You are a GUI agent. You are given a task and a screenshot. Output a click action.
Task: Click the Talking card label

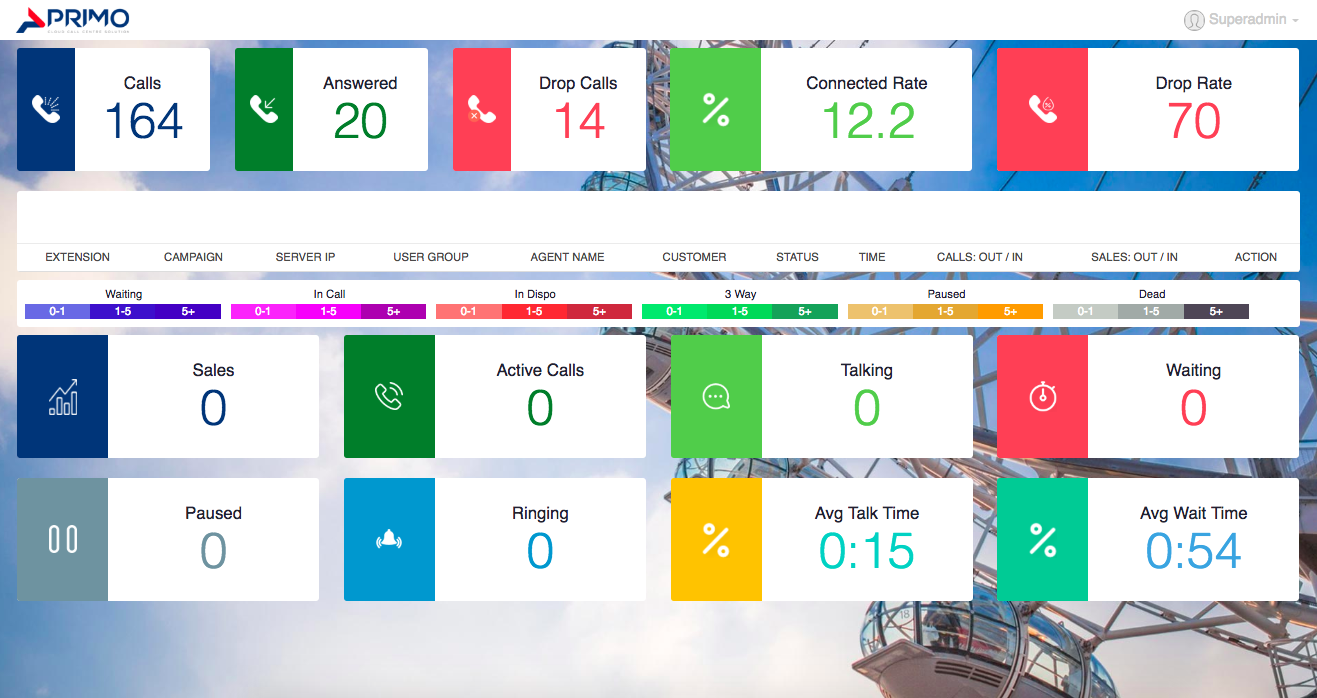(867, 370)
